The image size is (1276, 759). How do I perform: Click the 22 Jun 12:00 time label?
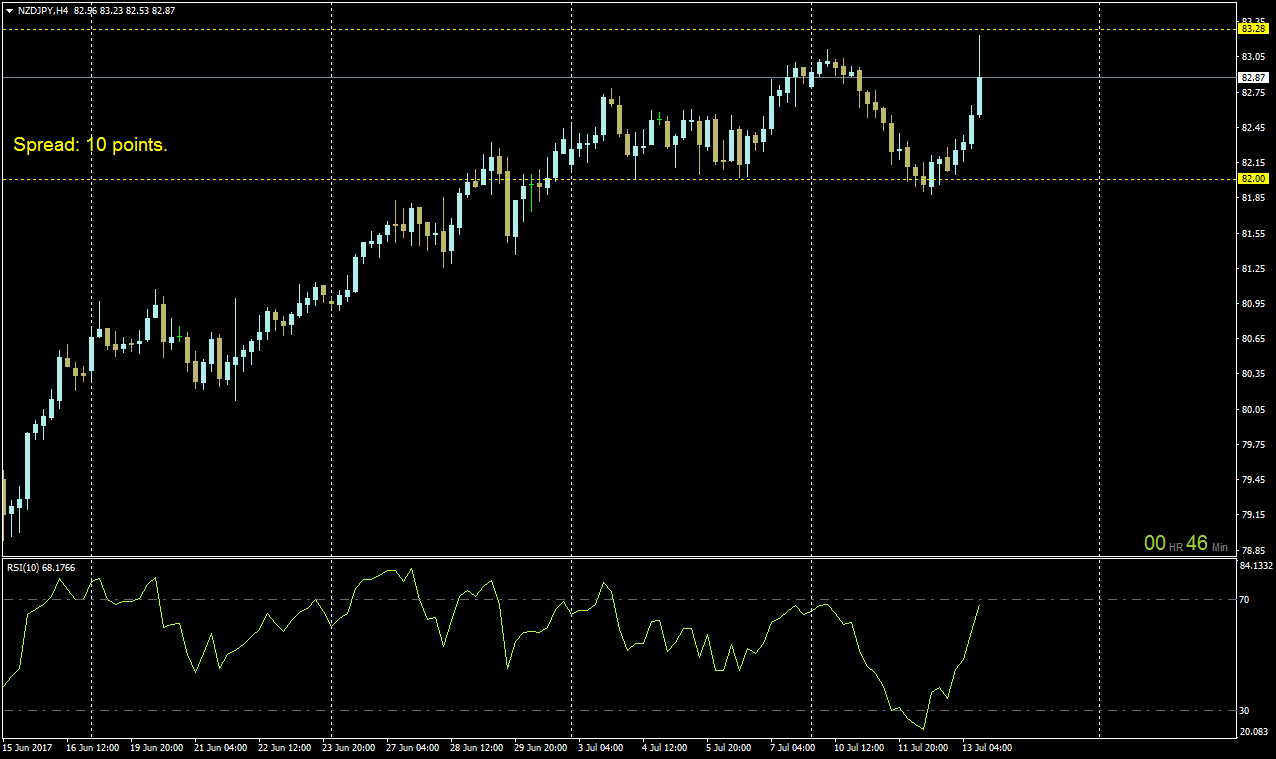coord(285,747)
